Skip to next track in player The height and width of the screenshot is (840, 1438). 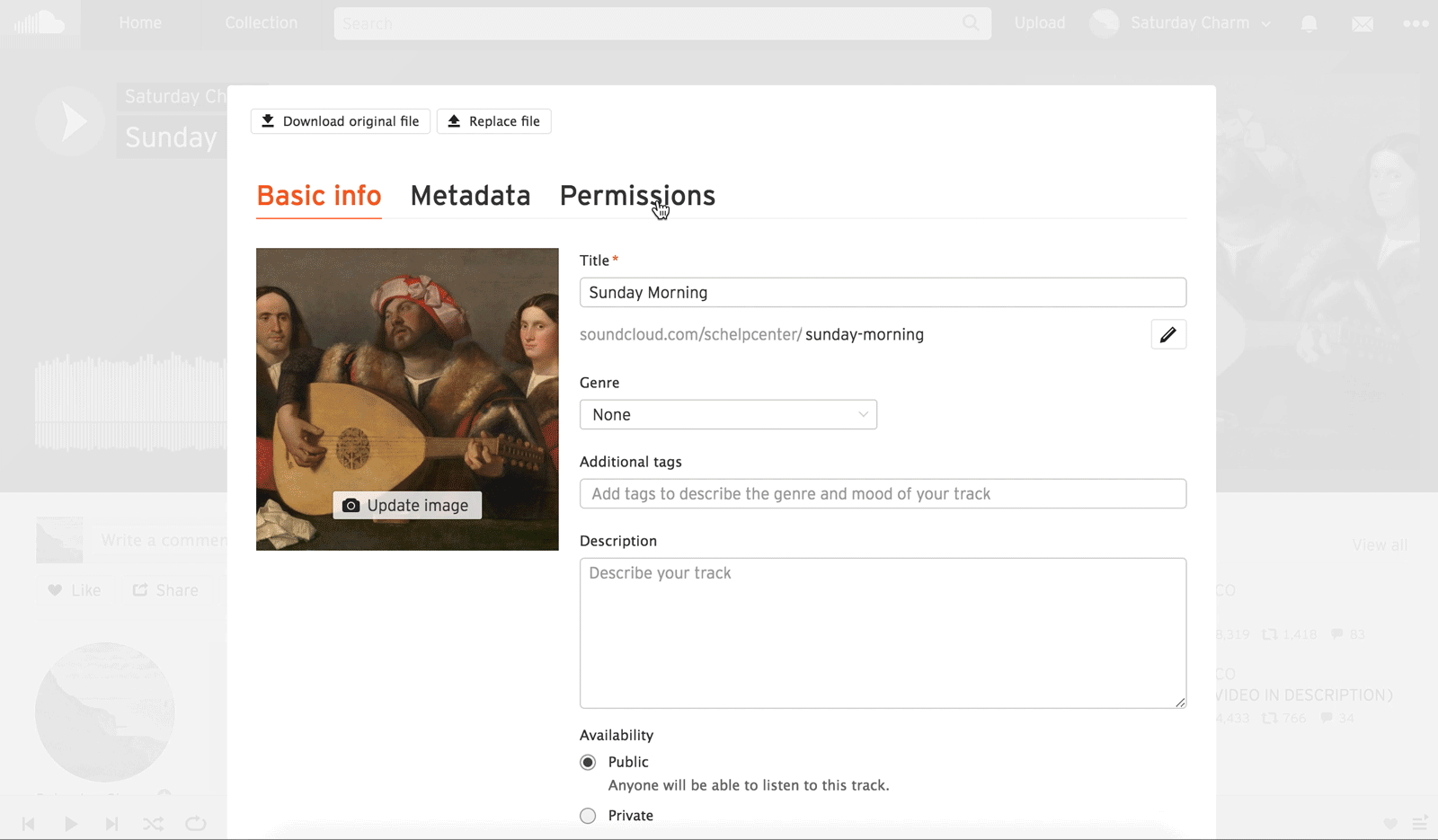pyautogui.click(x=111, y=824)
